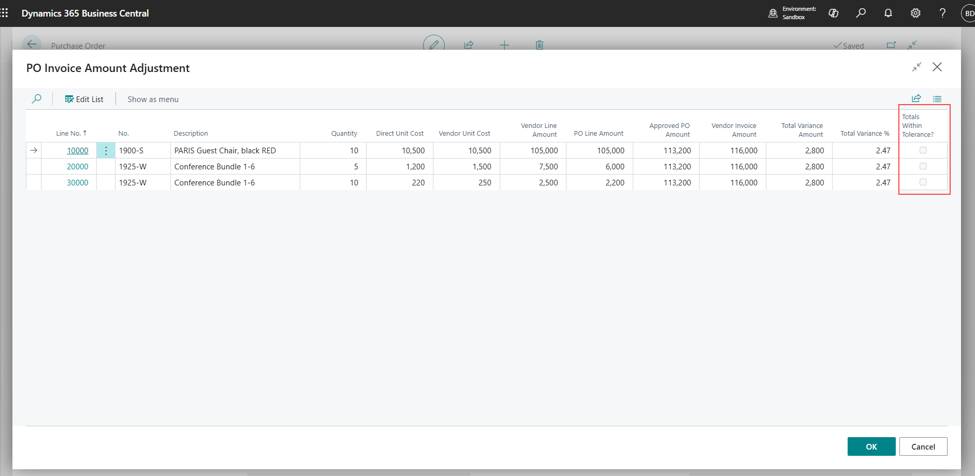This screenshot has width=975, height=476.
Task: Toggle Totals Within Tolerance for line 20000
Action: tap(923, 166)
